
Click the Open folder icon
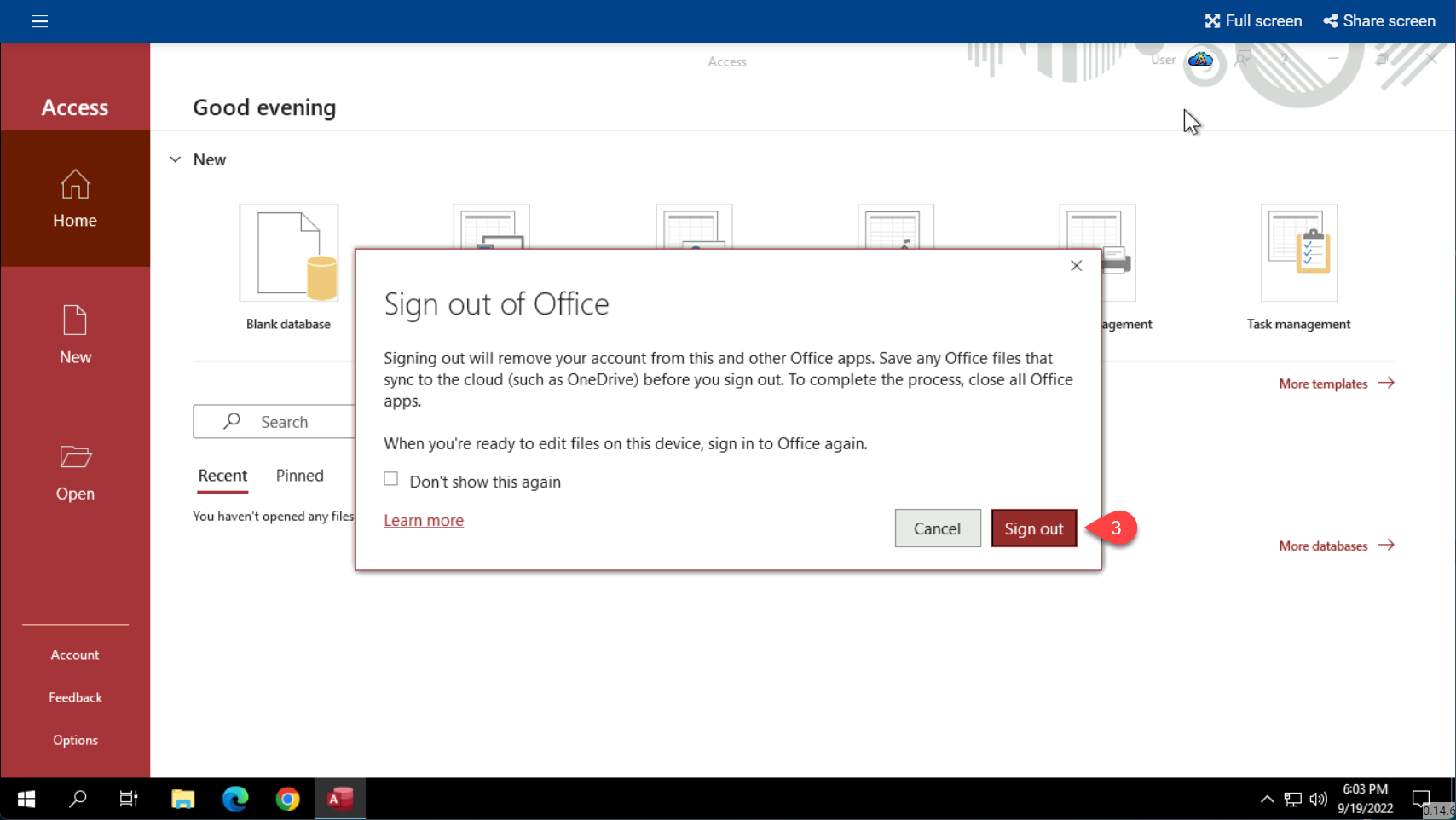pos(75,457)
